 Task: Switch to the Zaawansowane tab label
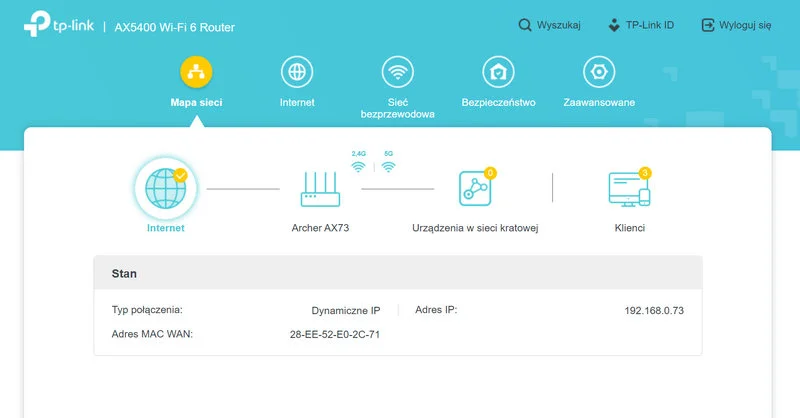599,102
